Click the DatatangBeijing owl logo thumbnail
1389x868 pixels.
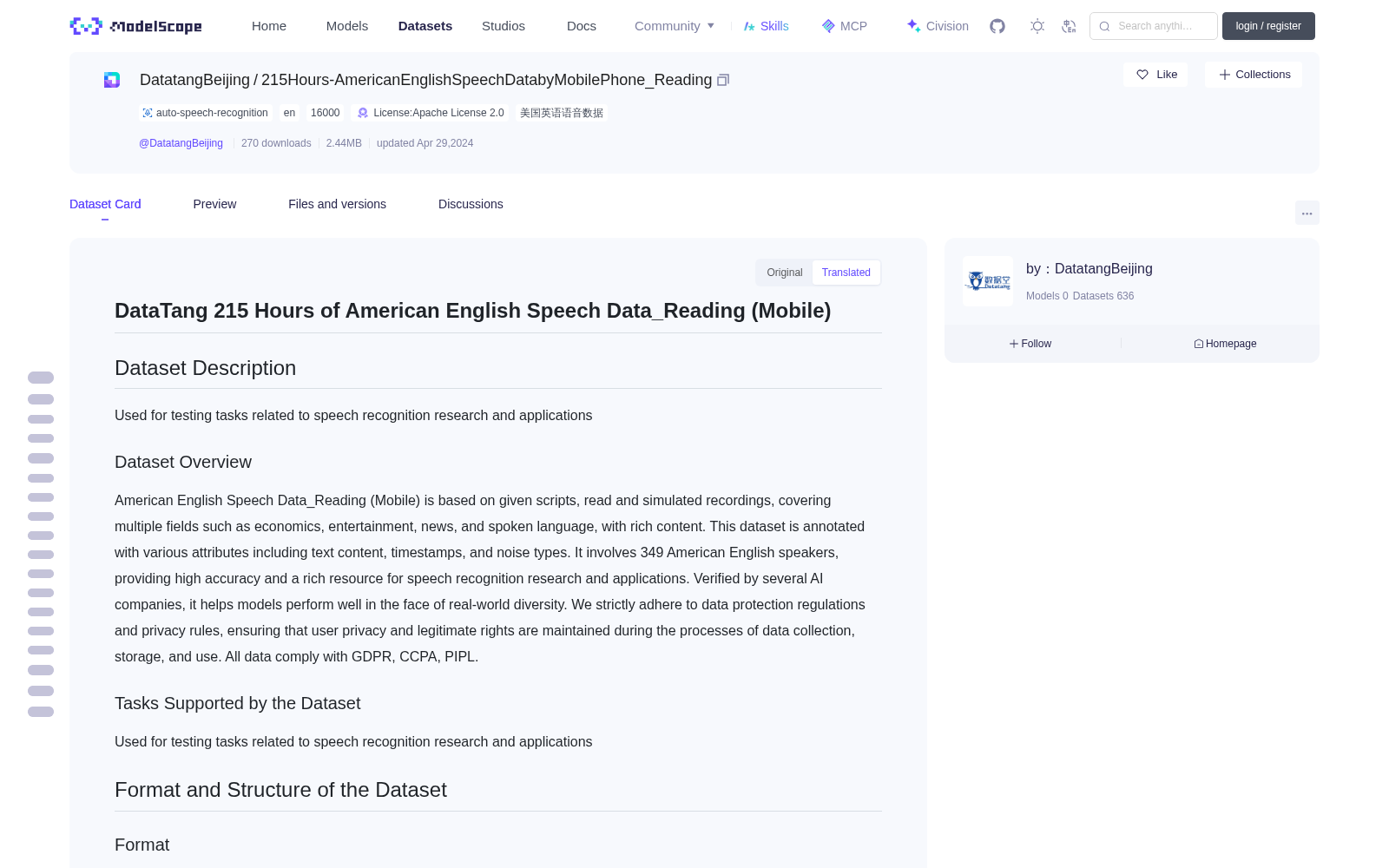tap(988, 281)
